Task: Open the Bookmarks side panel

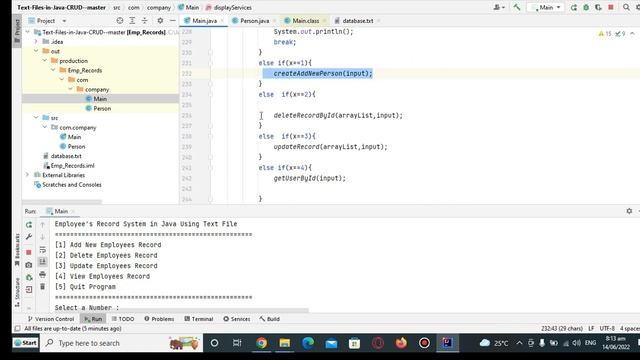Action: (x=17, y=249)
